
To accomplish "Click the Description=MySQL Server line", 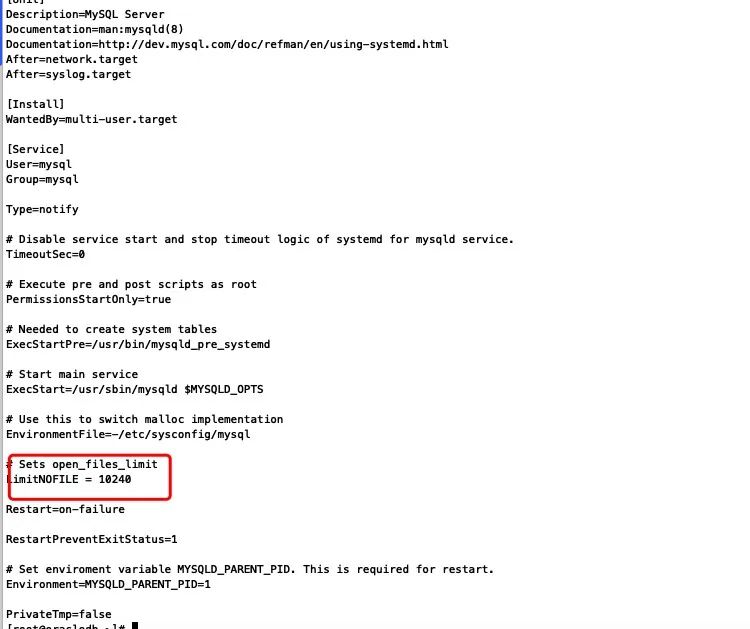I will (x=85, y=14).
